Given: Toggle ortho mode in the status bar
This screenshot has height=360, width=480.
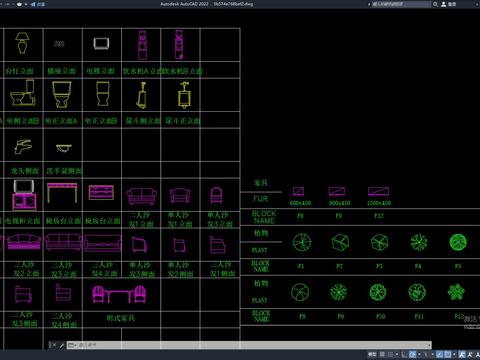Looking at the screenshot, I should (x=404, y=354).
